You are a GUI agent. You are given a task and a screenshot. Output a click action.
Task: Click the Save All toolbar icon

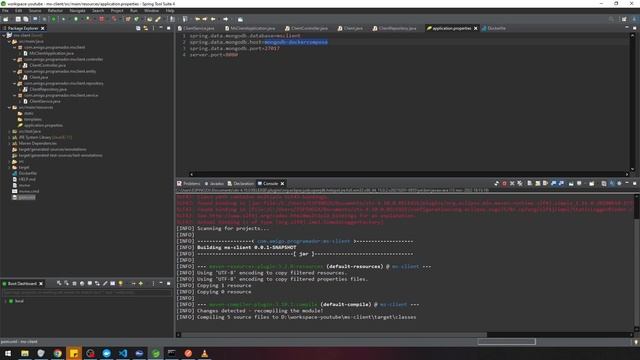coord(26,19)
